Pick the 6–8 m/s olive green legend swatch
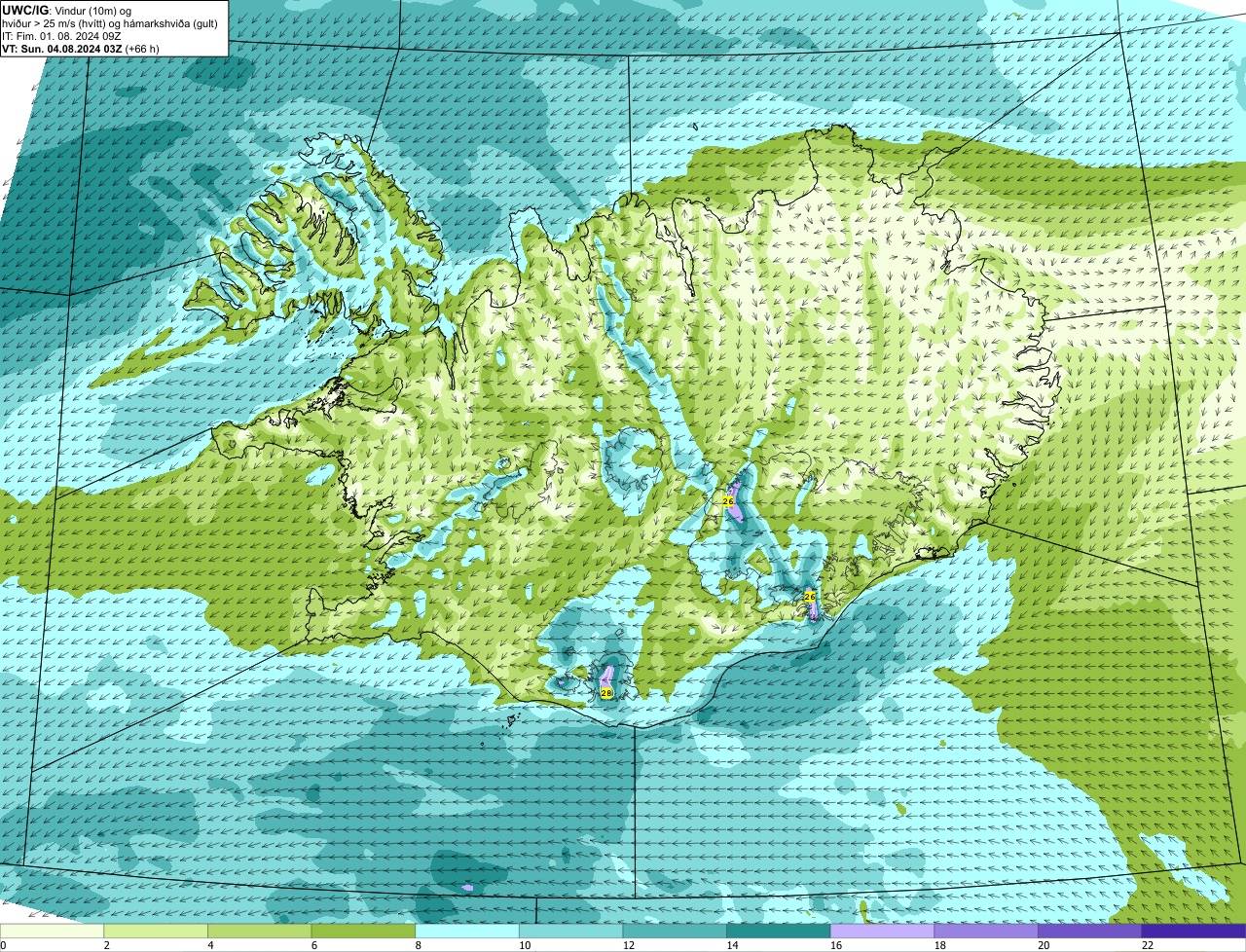The width and height of the screenshot is (1246, 952). (363, 931)
